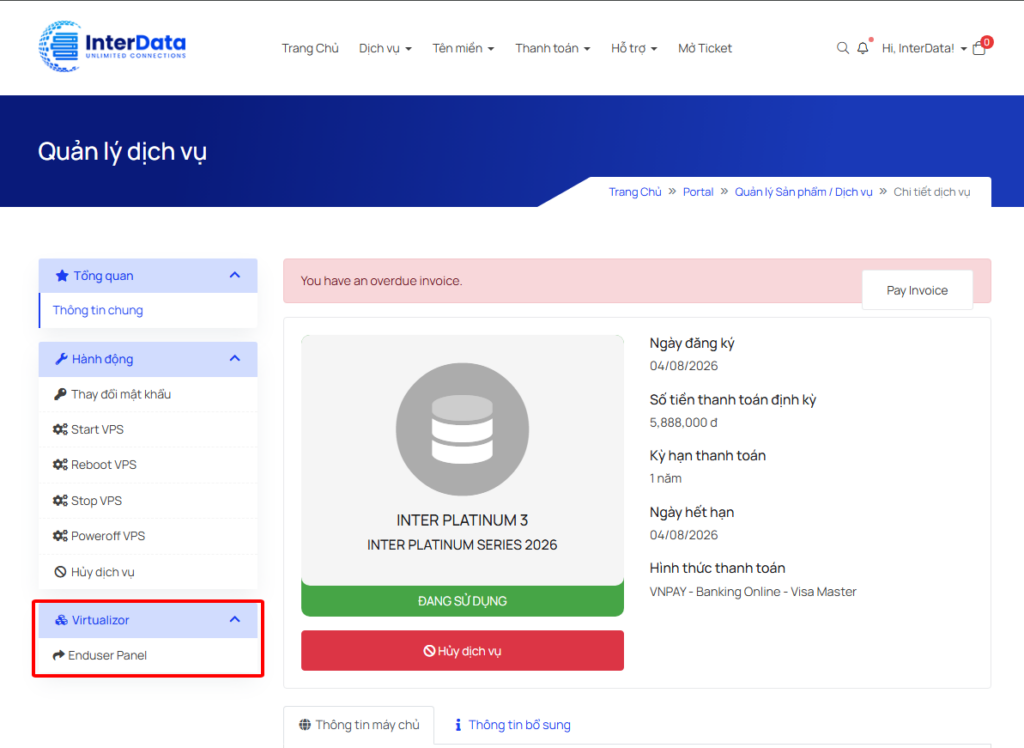Go to Trang Chủ in top navigation

[310, 48]
